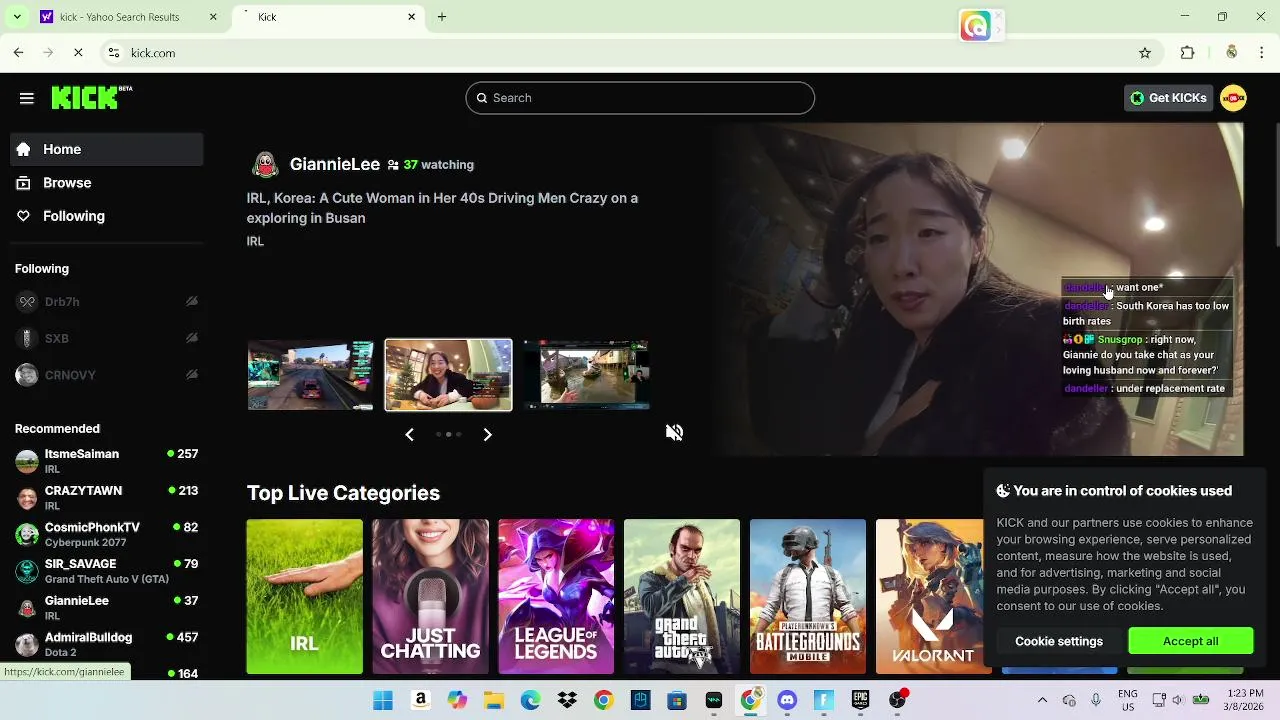Switch to the Yahoo Search Results tab

(x=128, y=17)
